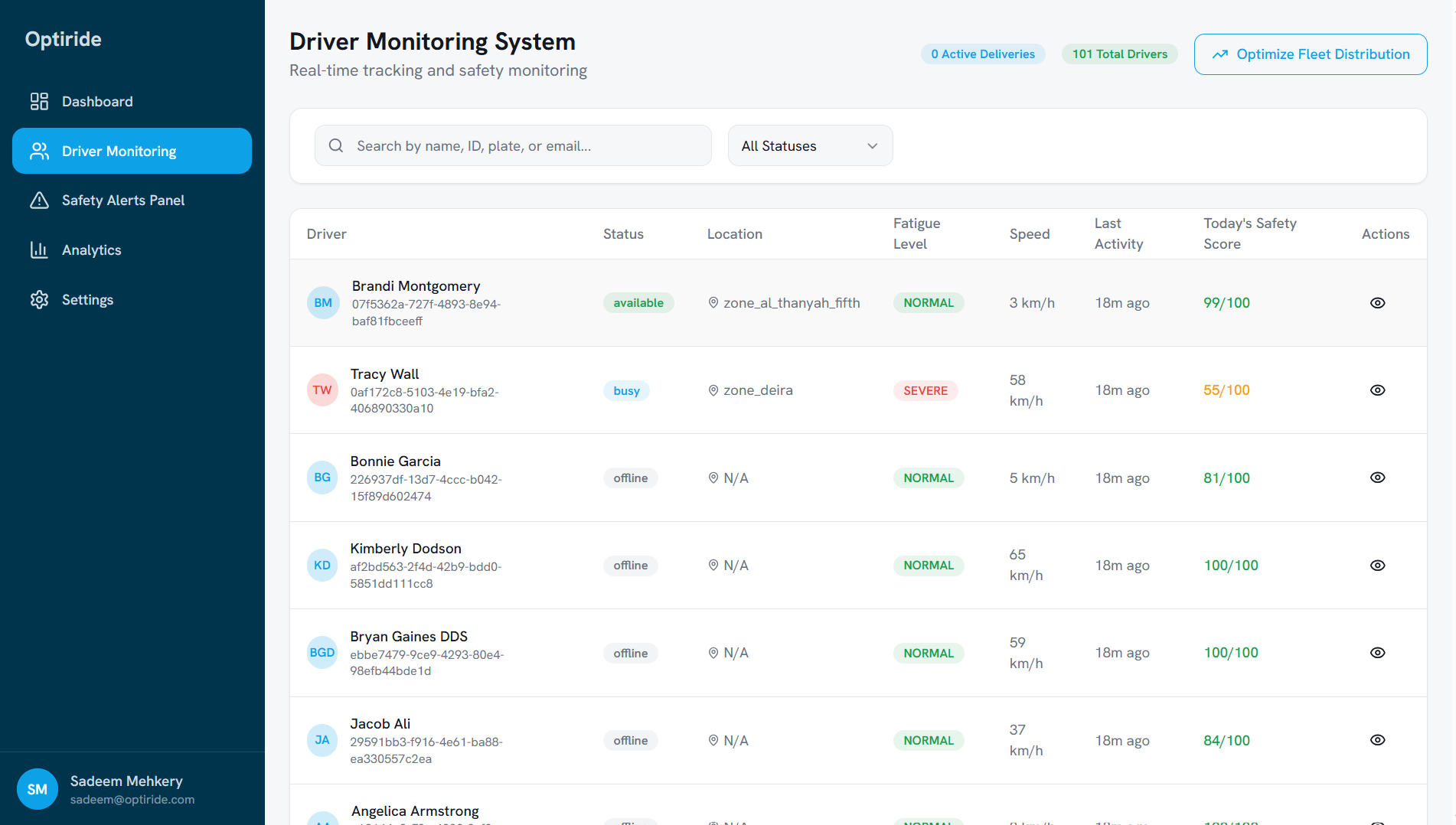Click the "busy" status badge
The image size is (1456, 825).
click(626, 391)
